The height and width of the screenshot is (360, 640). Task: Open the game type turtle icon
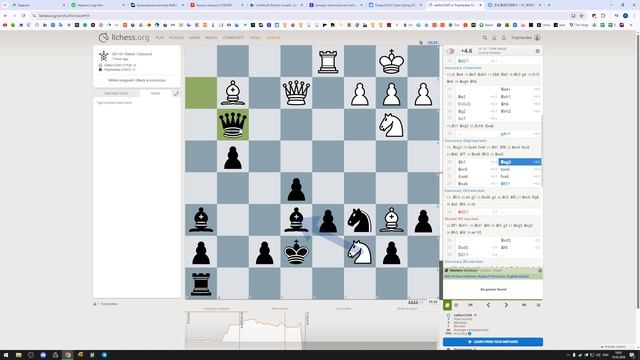pyautogui.click(x=104, y=56)
